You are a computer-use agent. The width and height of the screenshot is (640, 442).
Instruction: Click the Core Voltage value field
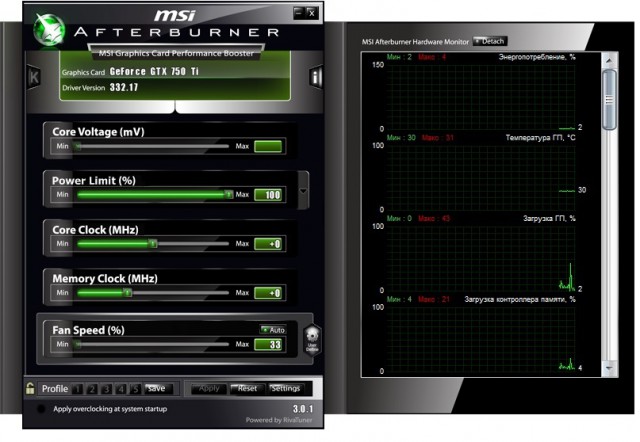coord(268,146)
